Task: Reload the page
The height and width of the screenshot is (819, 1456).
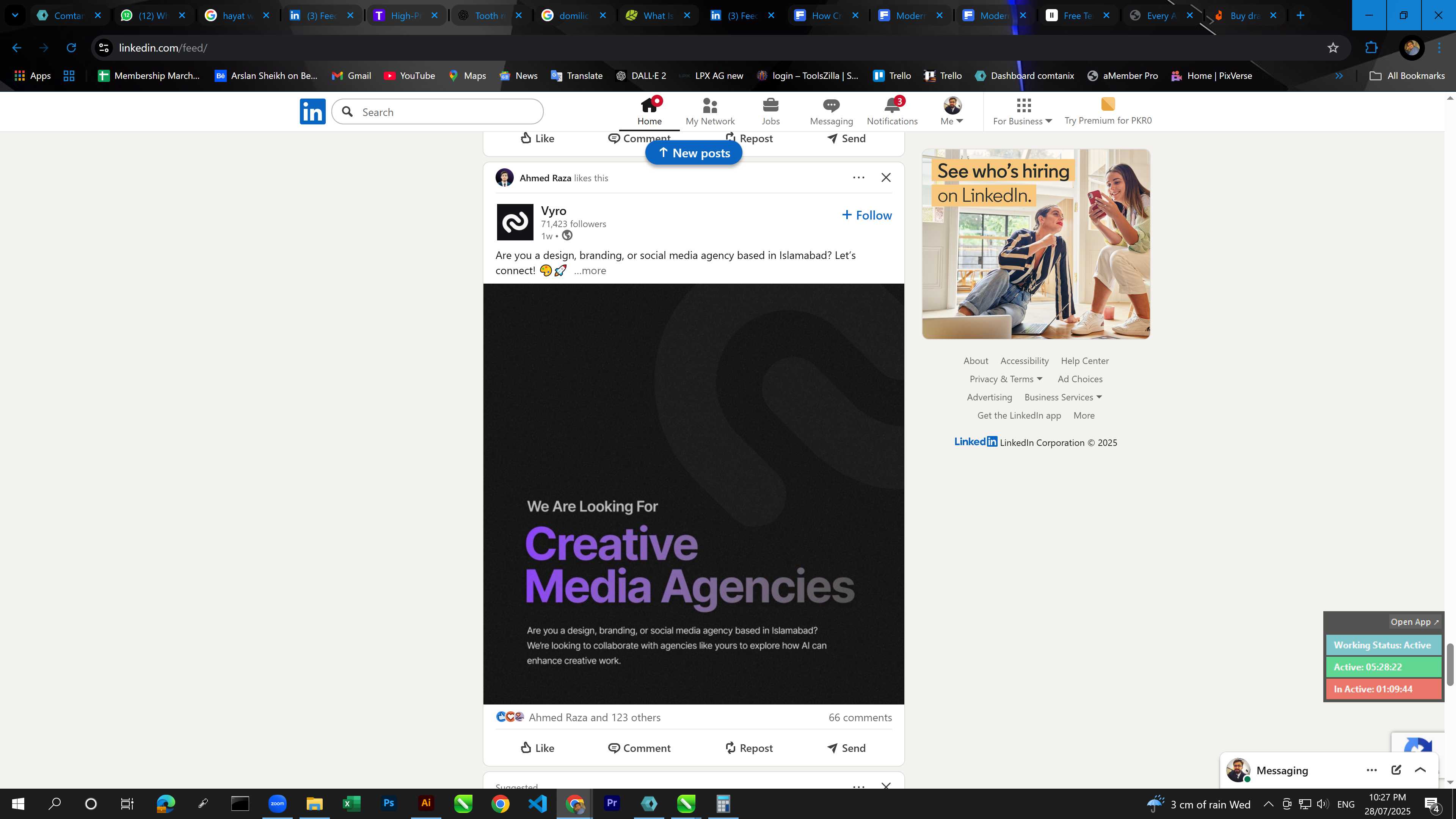Action: coord(71,48)
